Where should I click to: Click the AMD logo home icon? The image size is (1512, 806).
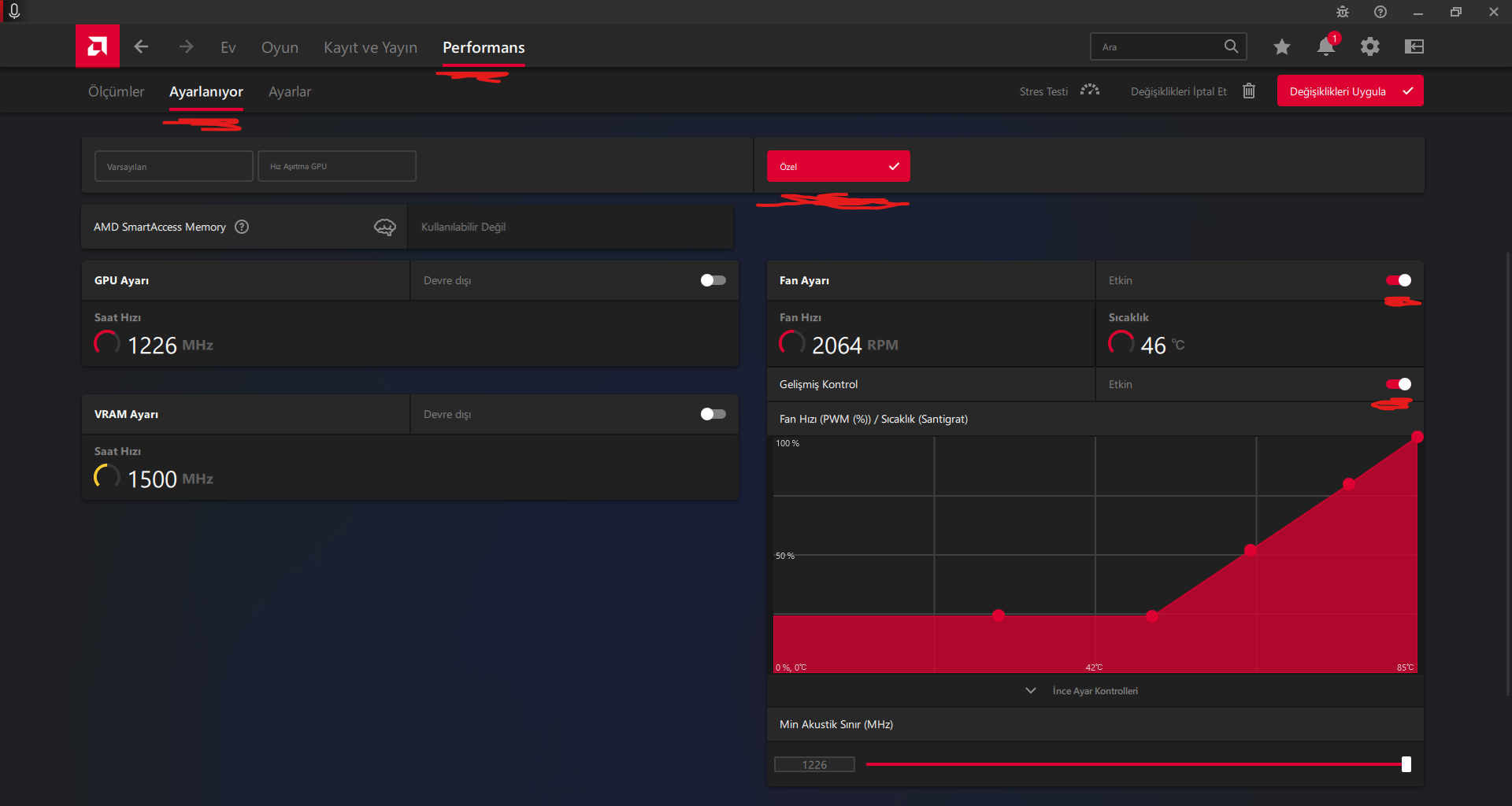point(98,46)
